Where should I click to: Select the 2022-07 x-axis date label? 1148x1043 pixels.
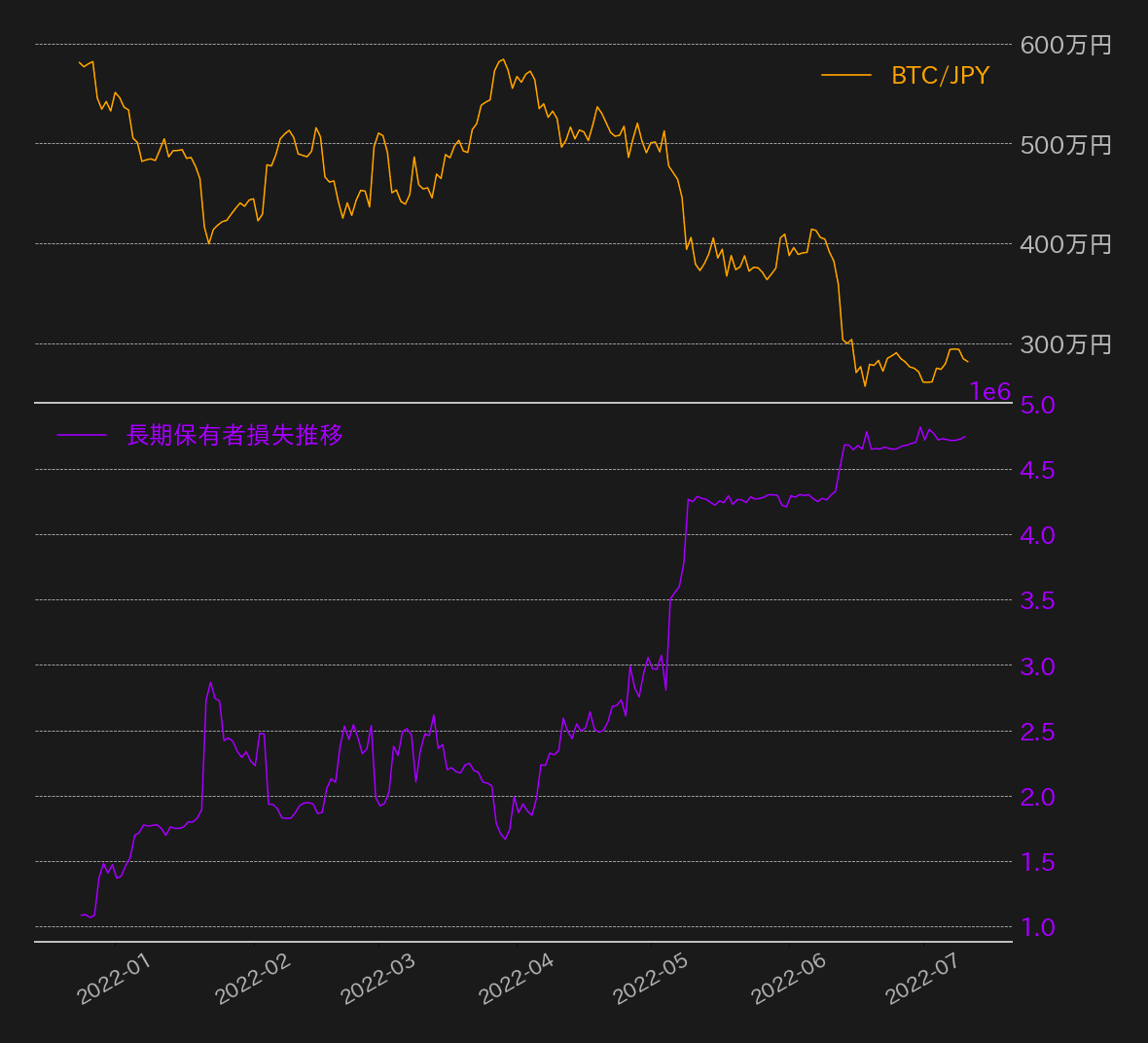click(x=921, y=979)
